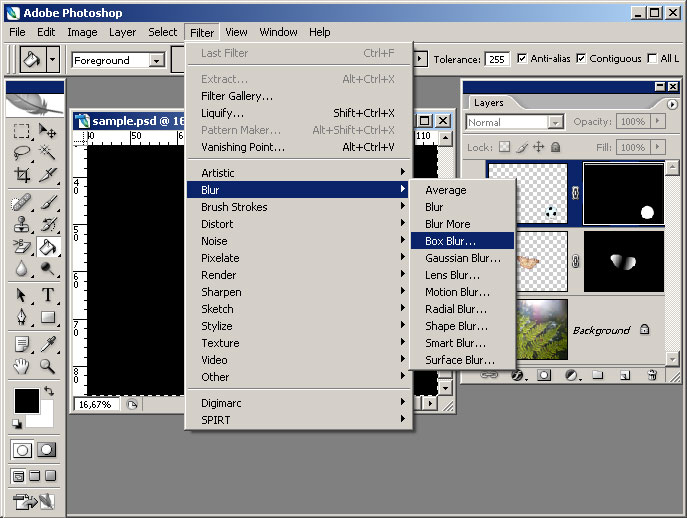The image size is (687, 518).
Task: Open the Layers panel options menu
Action: [672, 104]
